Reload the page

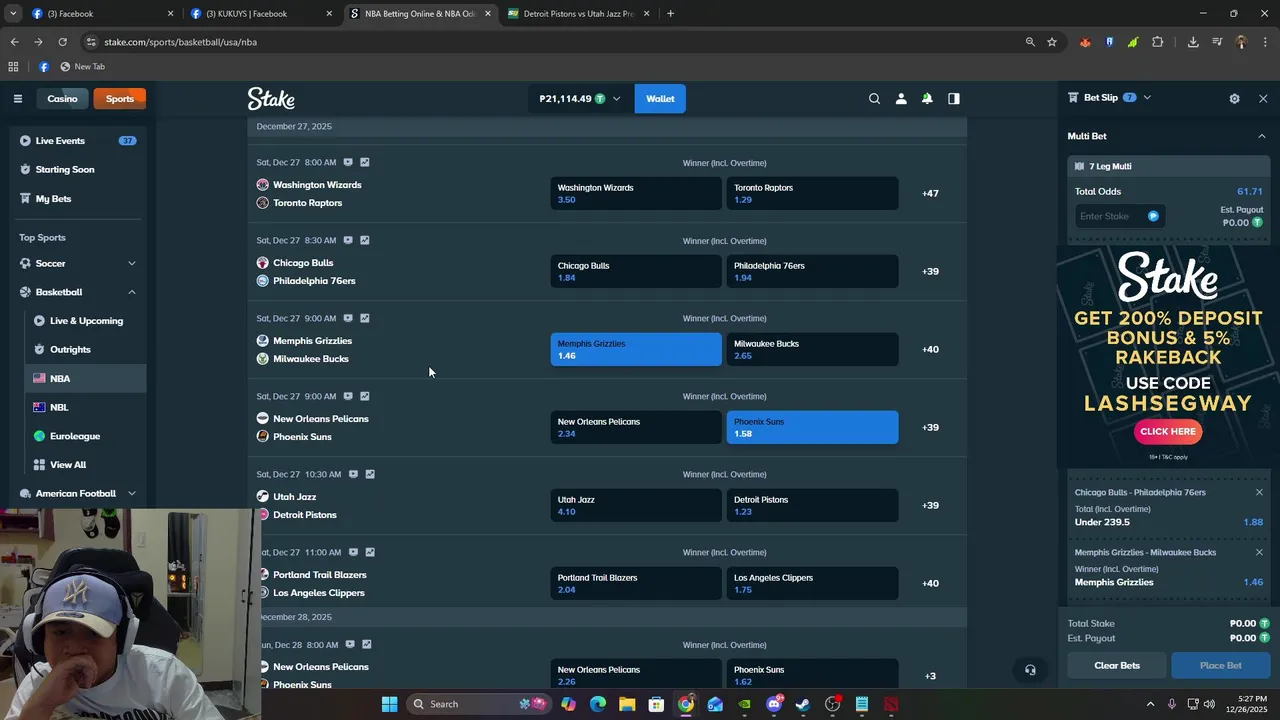click(x=62, y=42)
